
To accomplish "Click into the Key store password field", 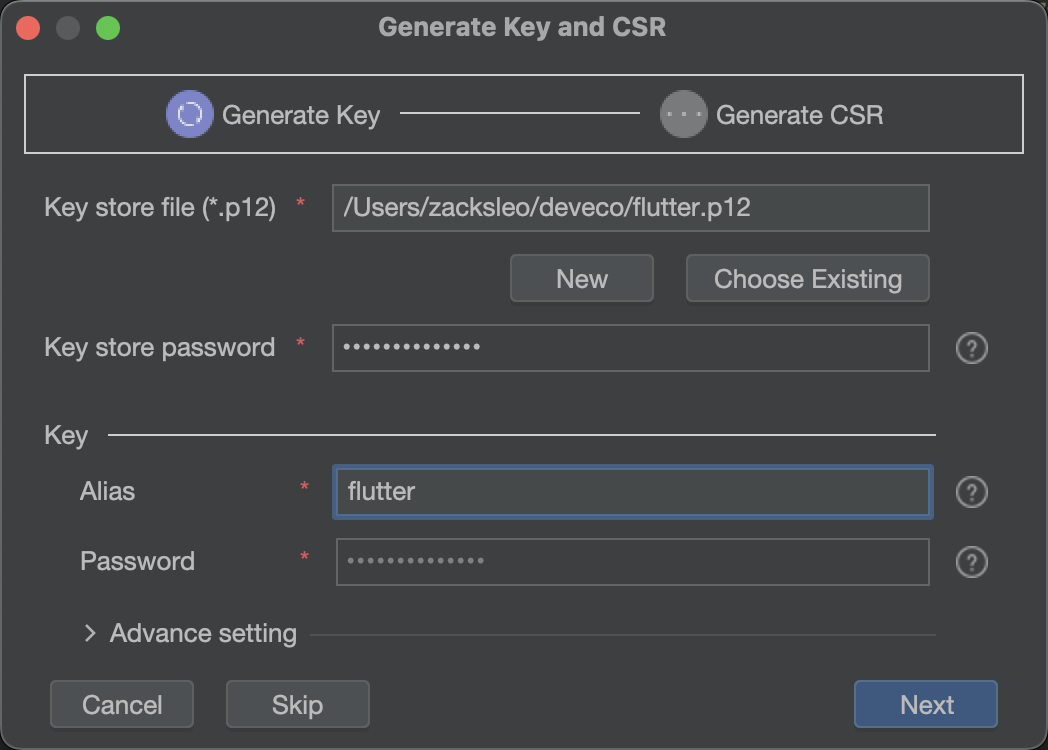I will click(630, 348).
